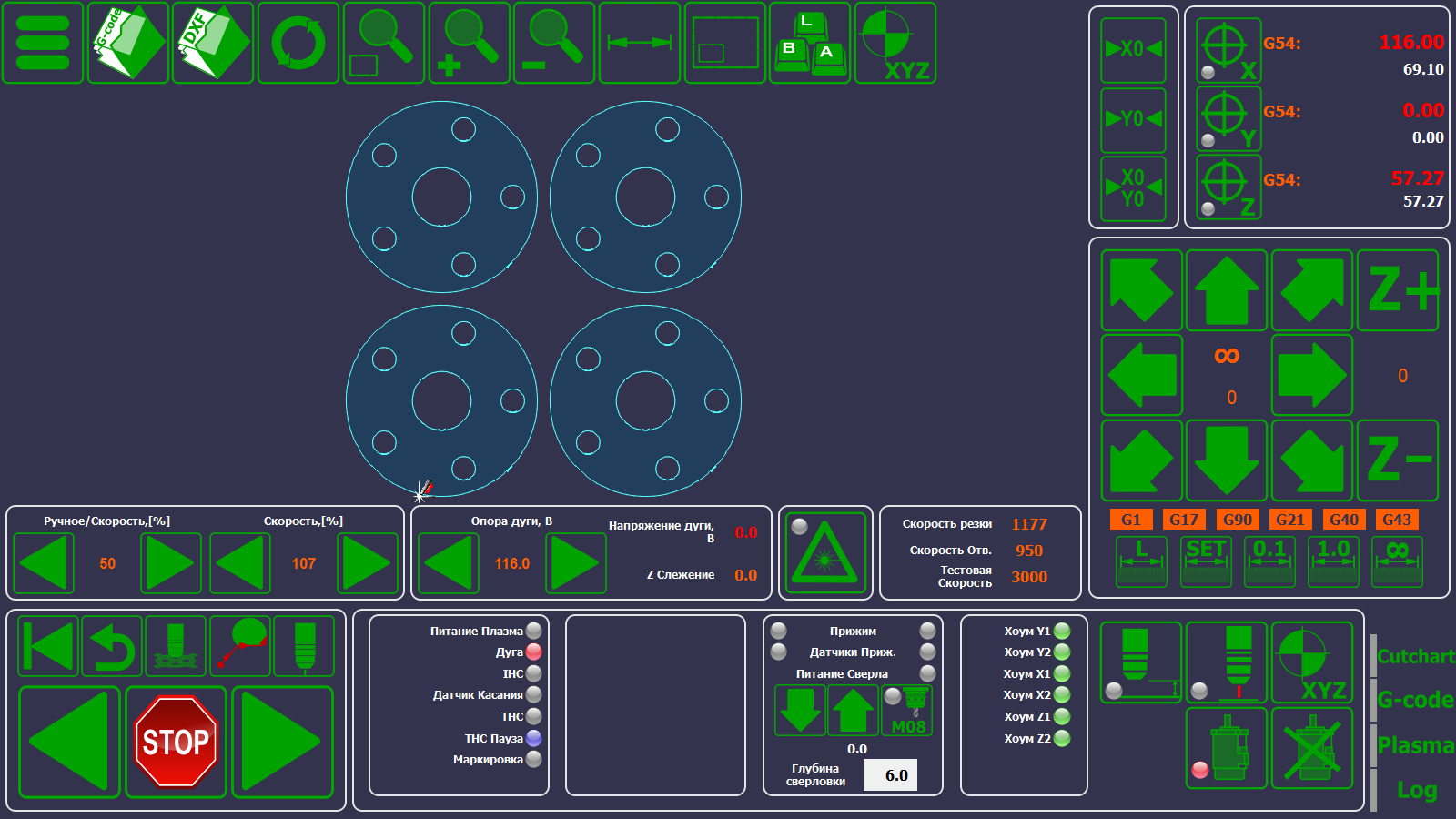Toggle the G54 X axis zero button
The image size is (1456, 819).
(1228, 50)
